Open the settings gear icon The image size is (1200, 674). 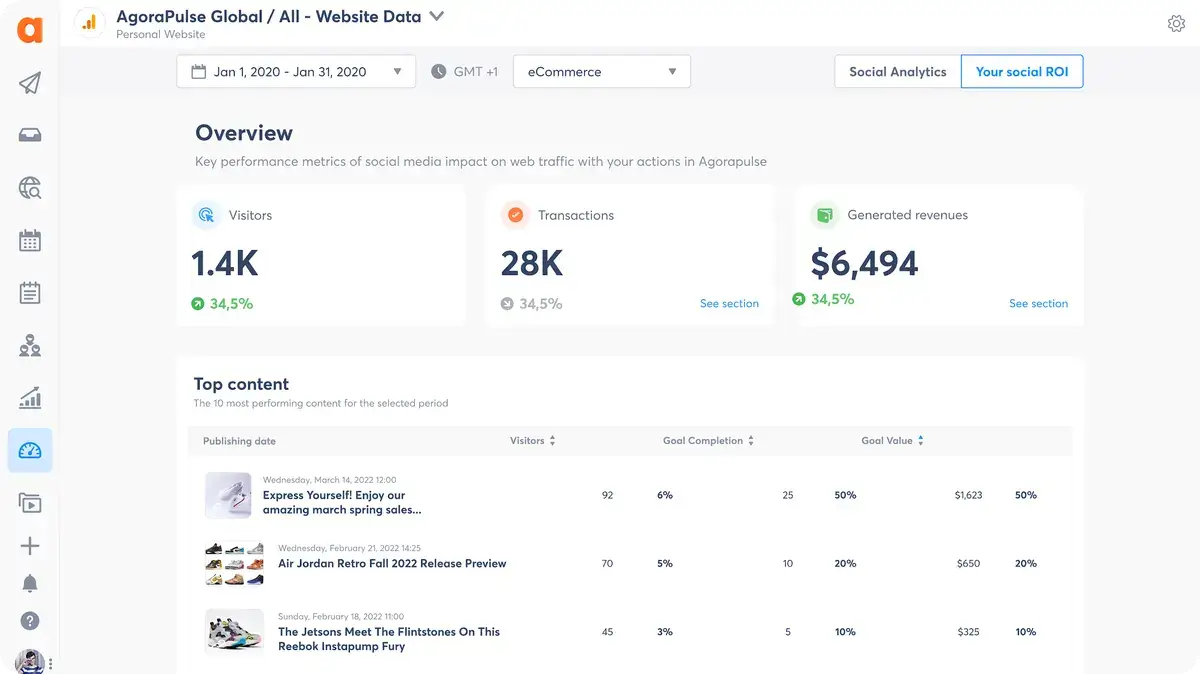[1176, 22]
